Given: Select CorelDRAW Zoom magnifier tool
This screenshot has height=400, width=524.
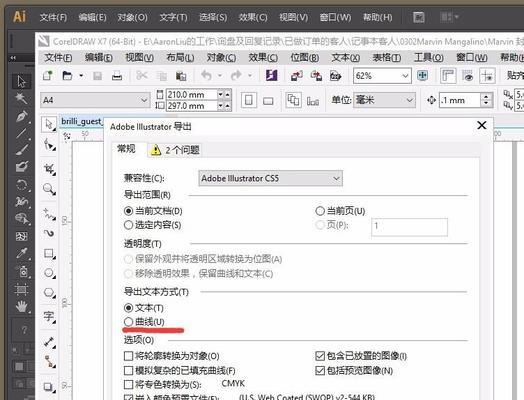Looking at the screenshot, I should click(49, 189).
